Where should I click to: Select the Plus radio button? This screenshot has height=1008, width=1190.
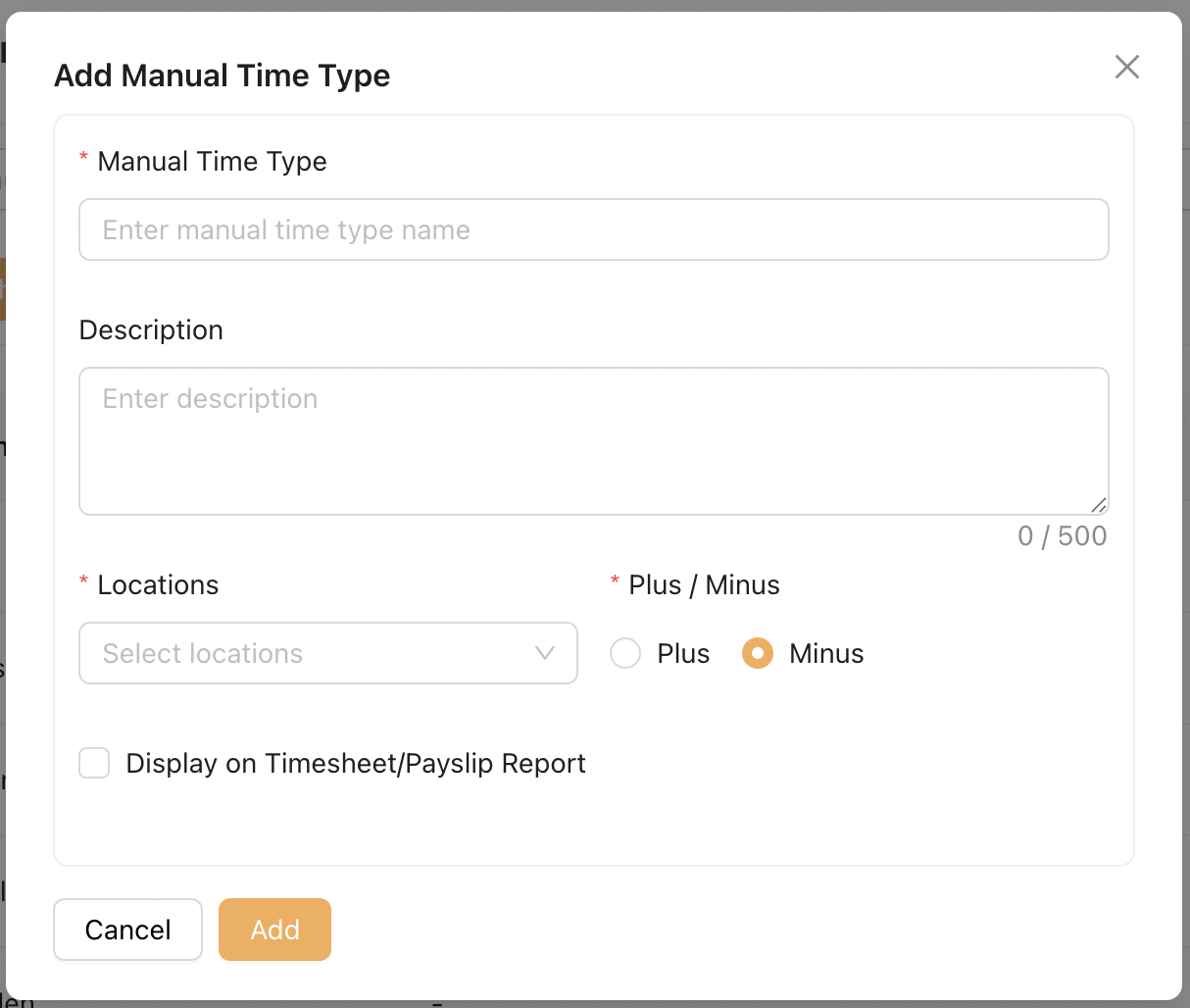coord(625,653)
